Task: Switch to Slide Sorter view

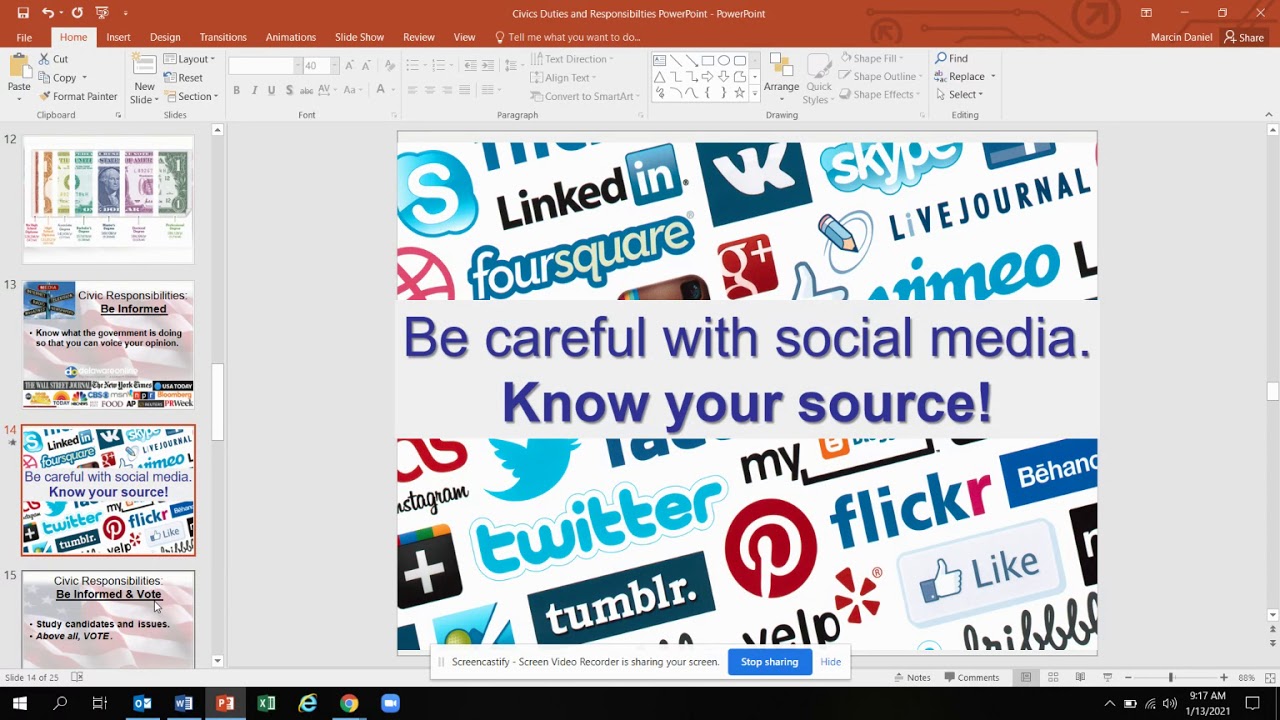Action: coord(1053,677)
